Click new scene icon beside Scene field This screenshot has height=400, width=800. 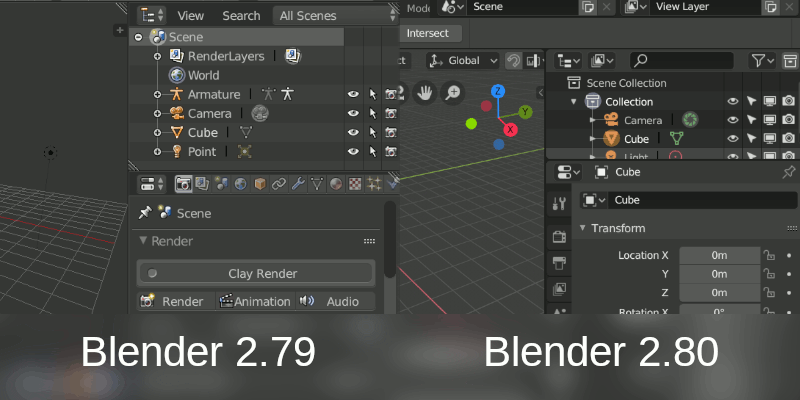pos(588,7)
